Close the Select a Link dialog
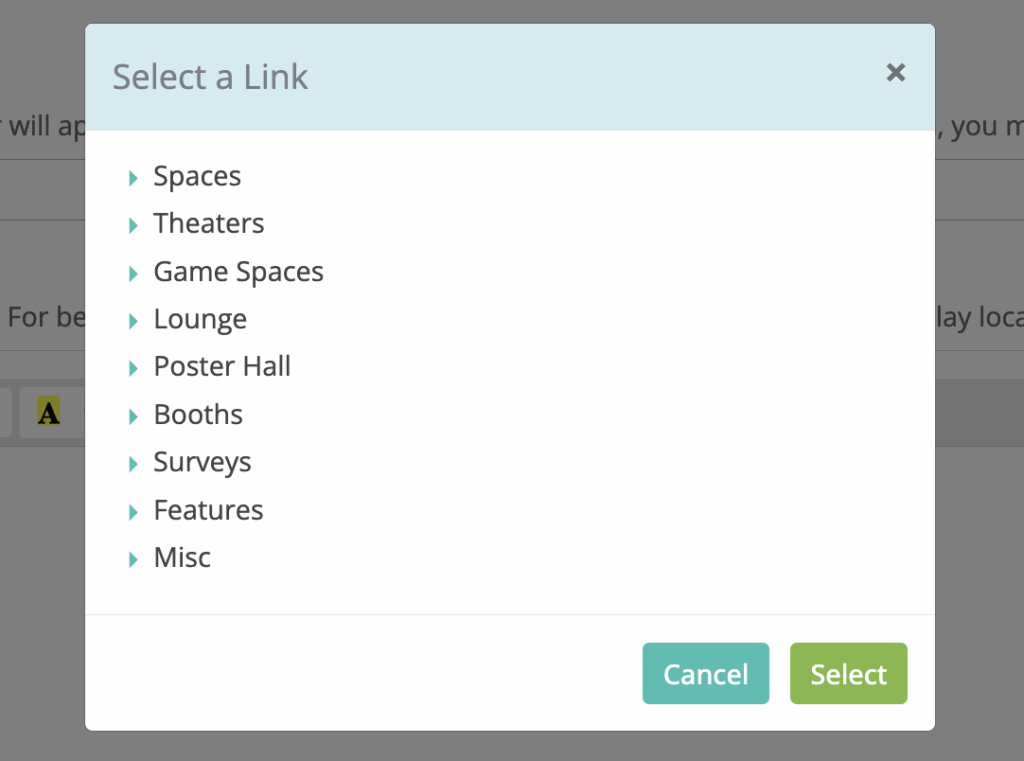 (896, 72)
